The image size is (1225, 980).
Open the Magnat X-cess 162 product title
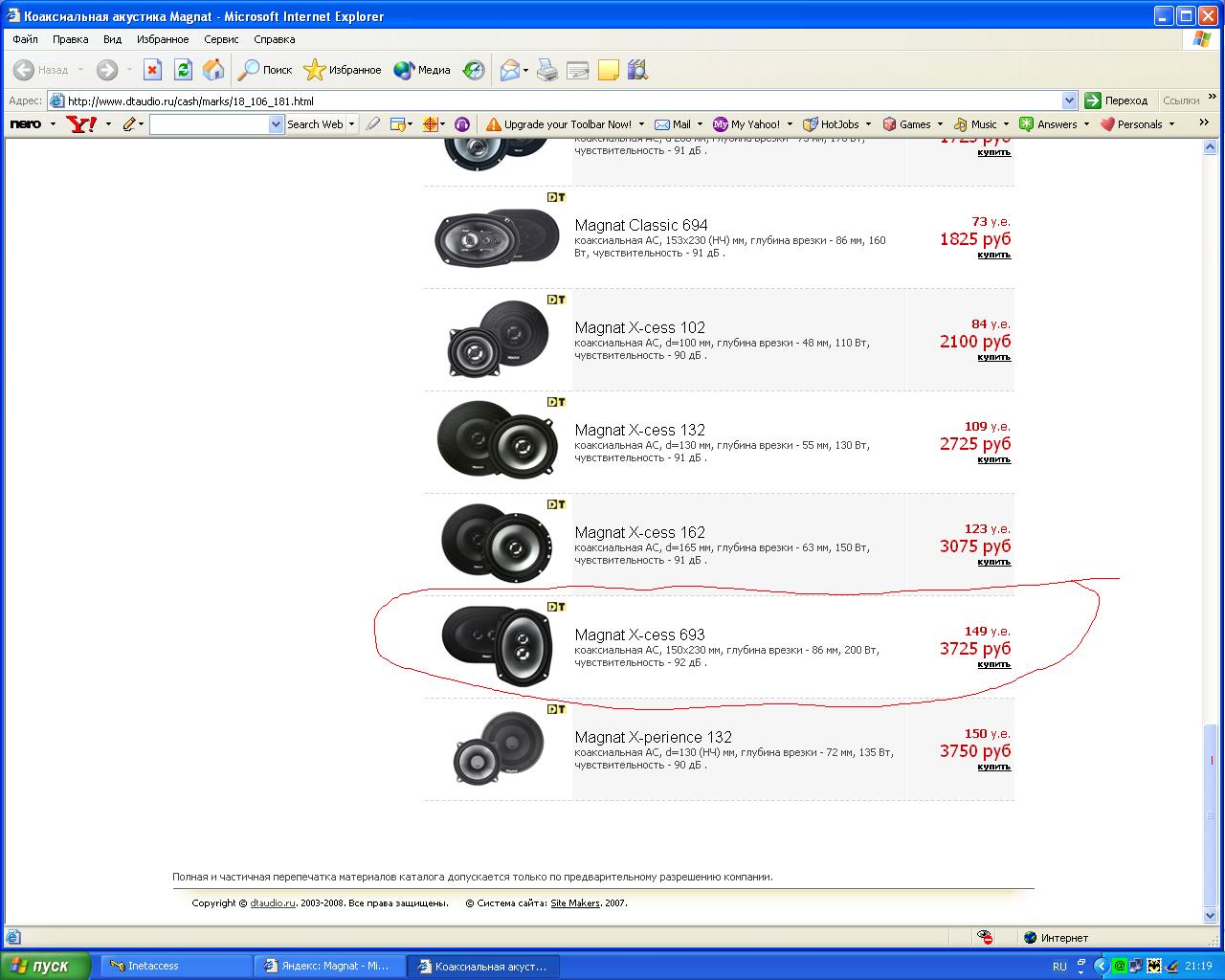pos(639,532)
